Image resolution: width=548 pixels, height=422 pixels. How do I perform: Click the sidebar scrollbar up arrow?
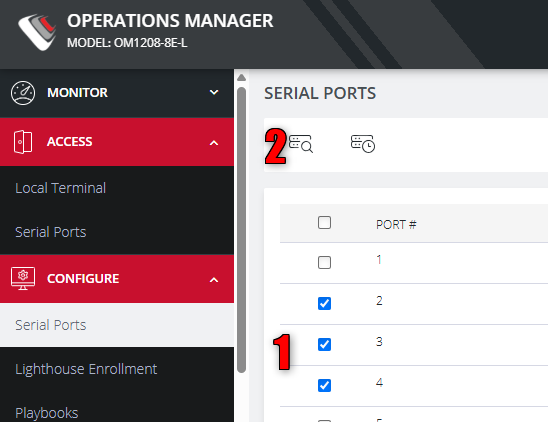coord(241,78)
